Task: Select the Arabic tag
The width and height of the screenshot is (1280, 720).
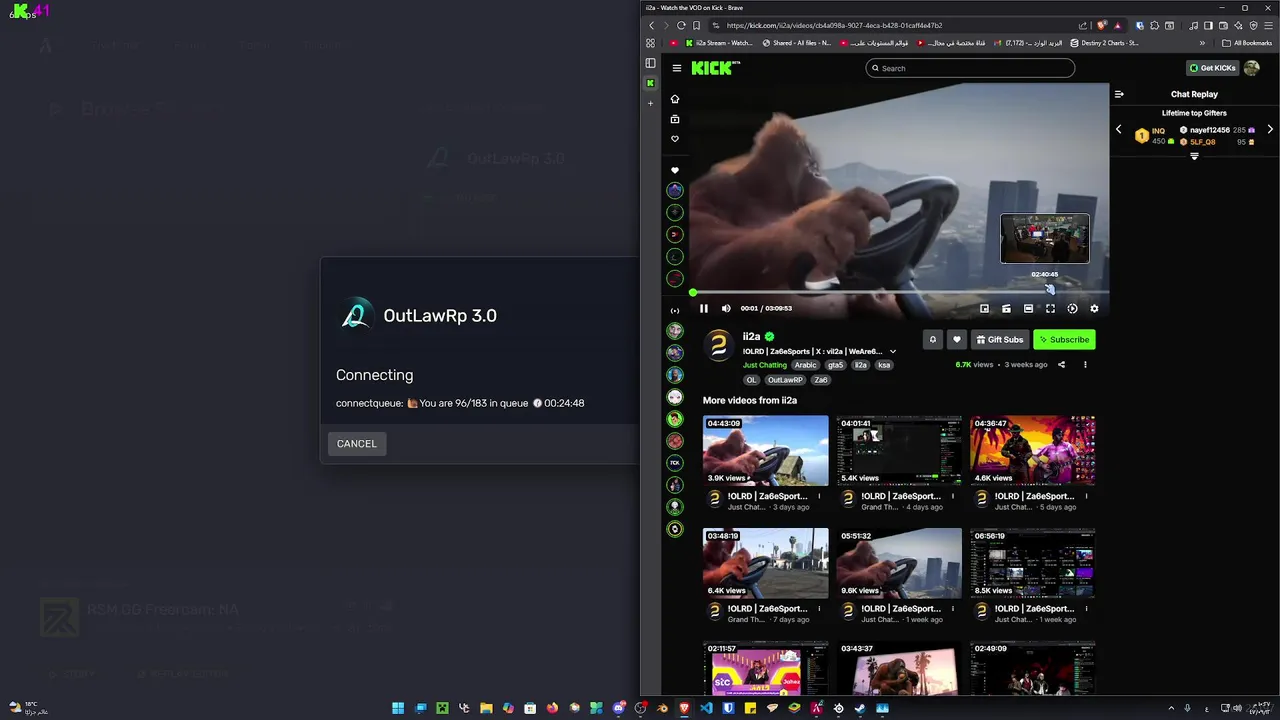Action: [x=806, y=365]
